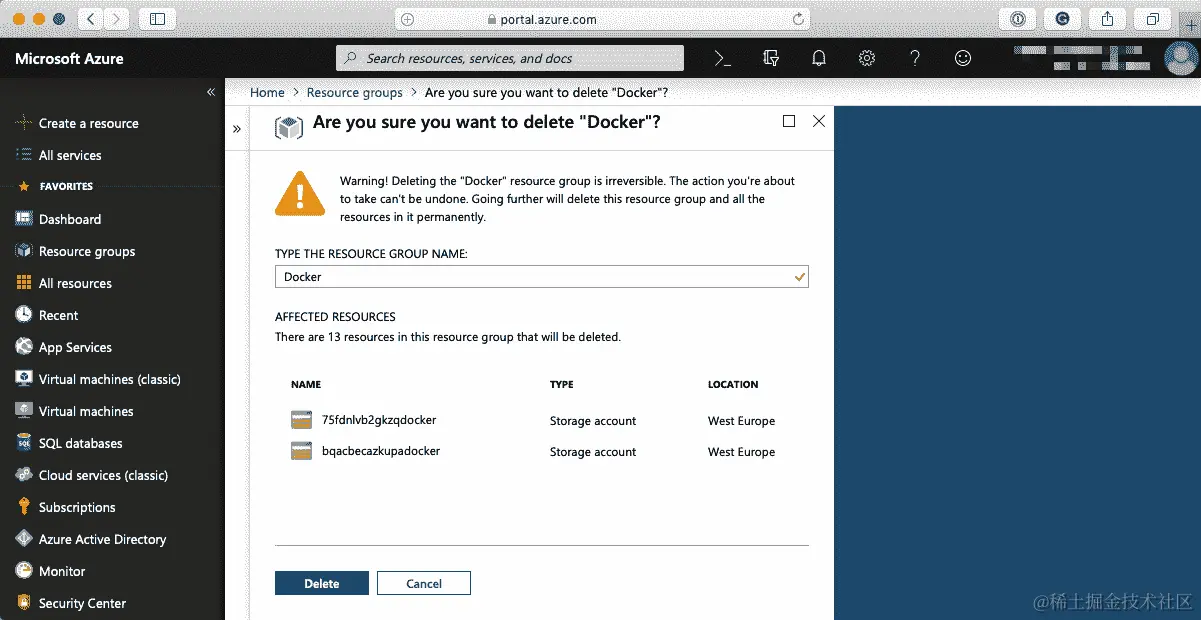This screenshot has height=620, width=1201.
Task: Click Resource groups breadcrumb link
Action: (355, 92)
